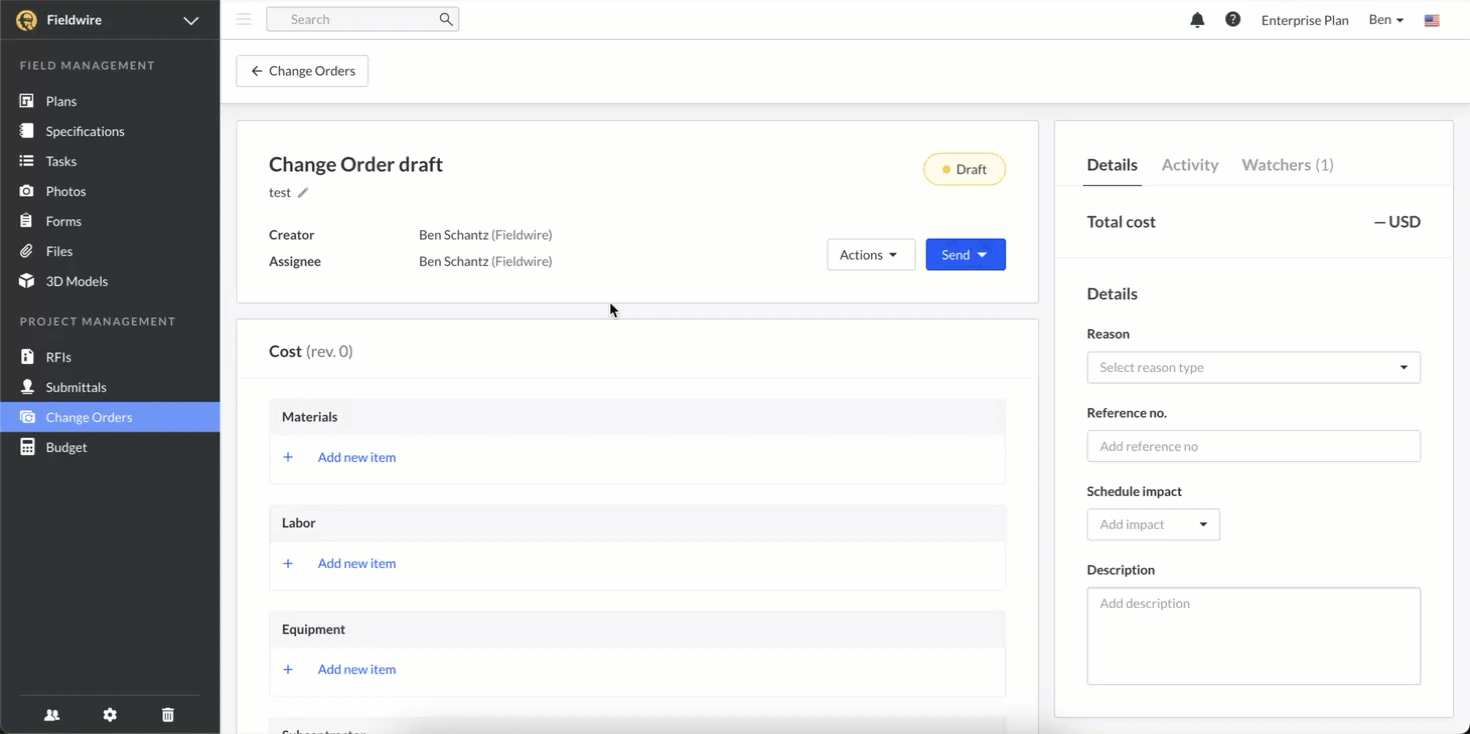Screen dimensions: 1470x734
Task: Open the help question mark icon
Action: pos(1233,20)
